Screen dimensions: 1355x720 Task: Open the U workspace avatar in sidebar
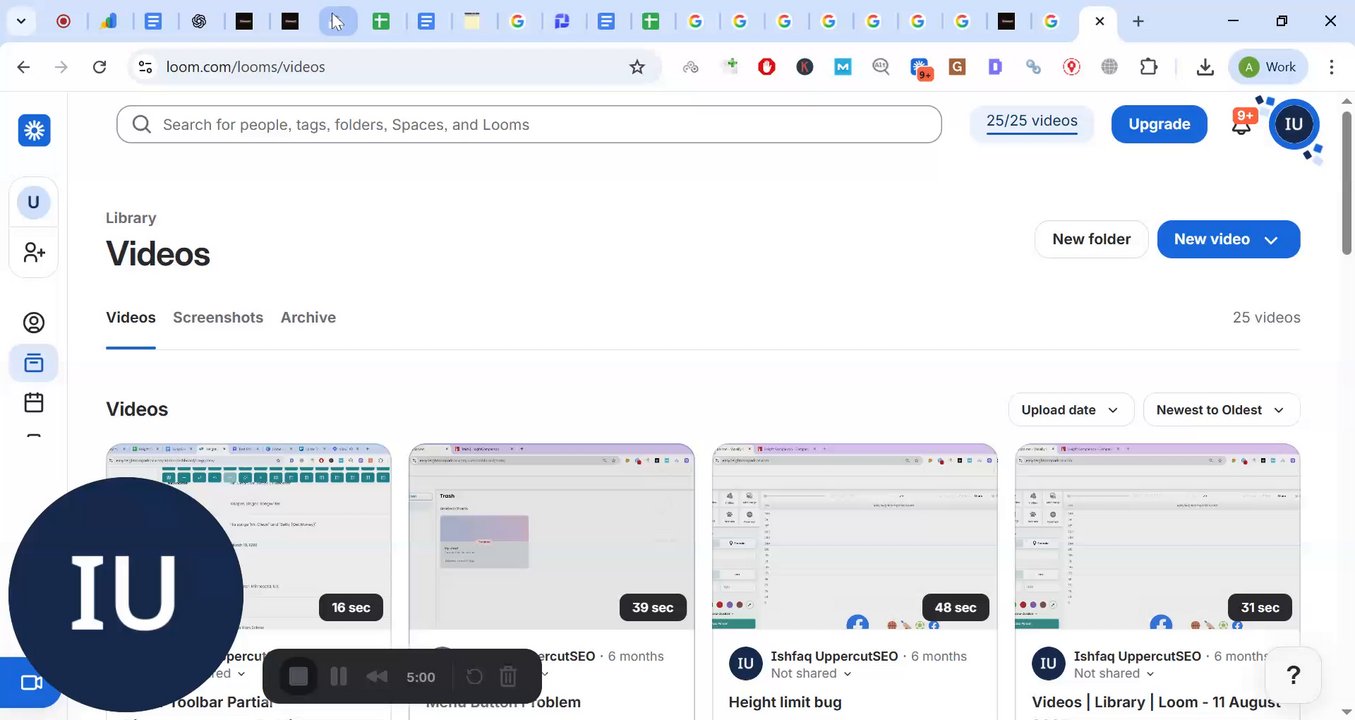pyautogui.click(x=33, y=202)
